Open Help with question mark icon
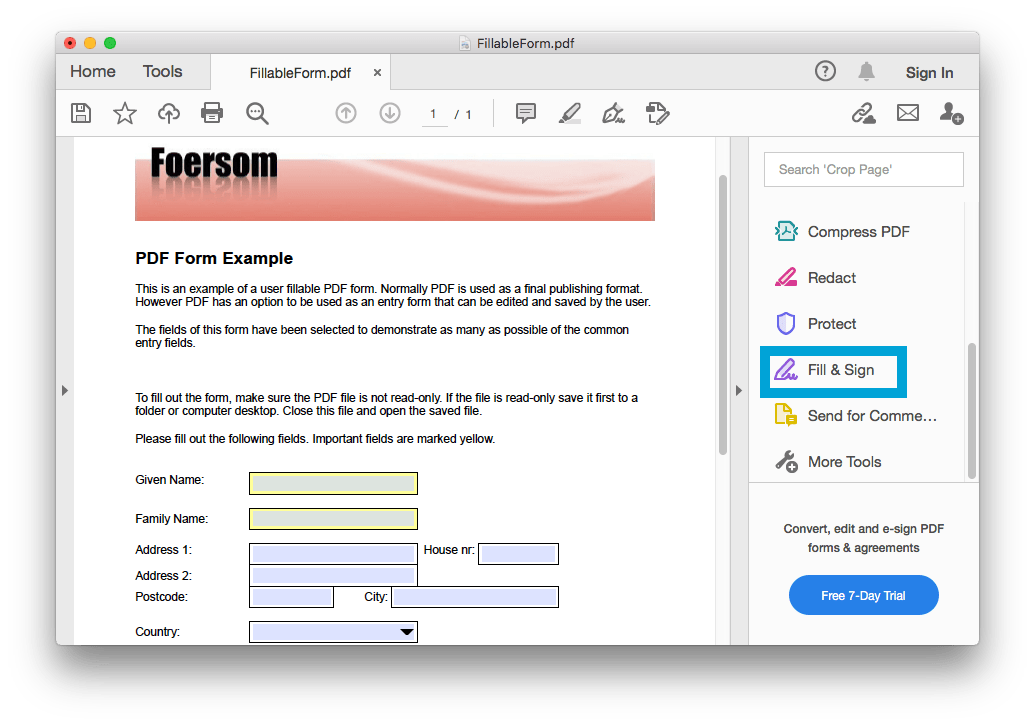 pyautogui.click(x=825, y=71)
